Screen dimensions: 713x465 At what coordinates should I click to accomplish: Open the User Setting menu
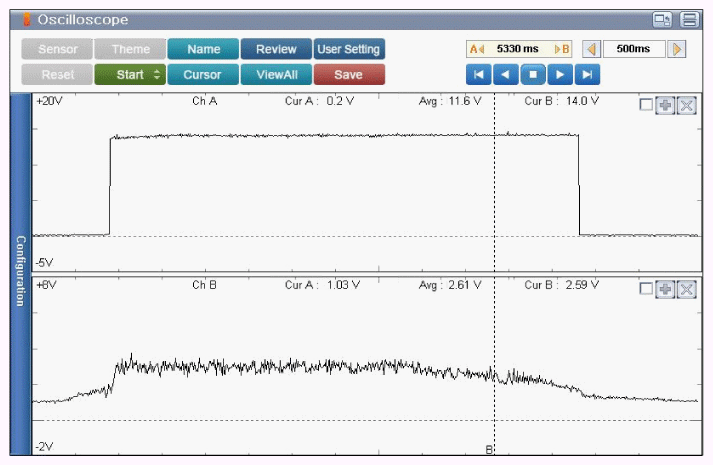349,49
